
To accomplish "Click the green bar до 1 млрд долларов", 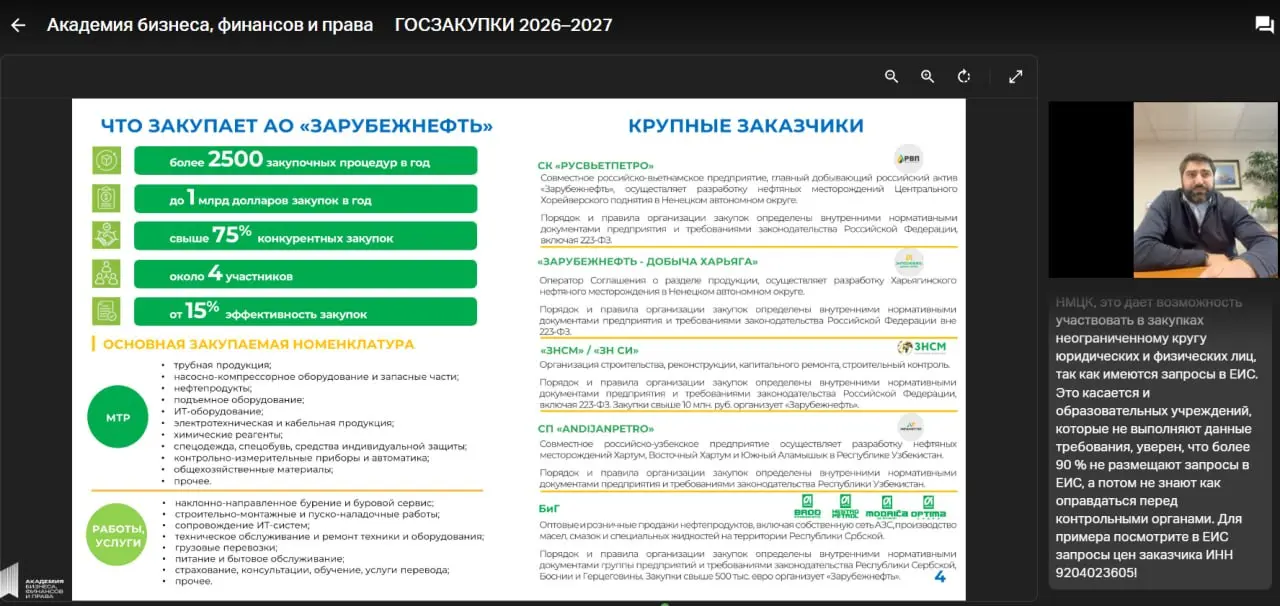I will 305,198.
